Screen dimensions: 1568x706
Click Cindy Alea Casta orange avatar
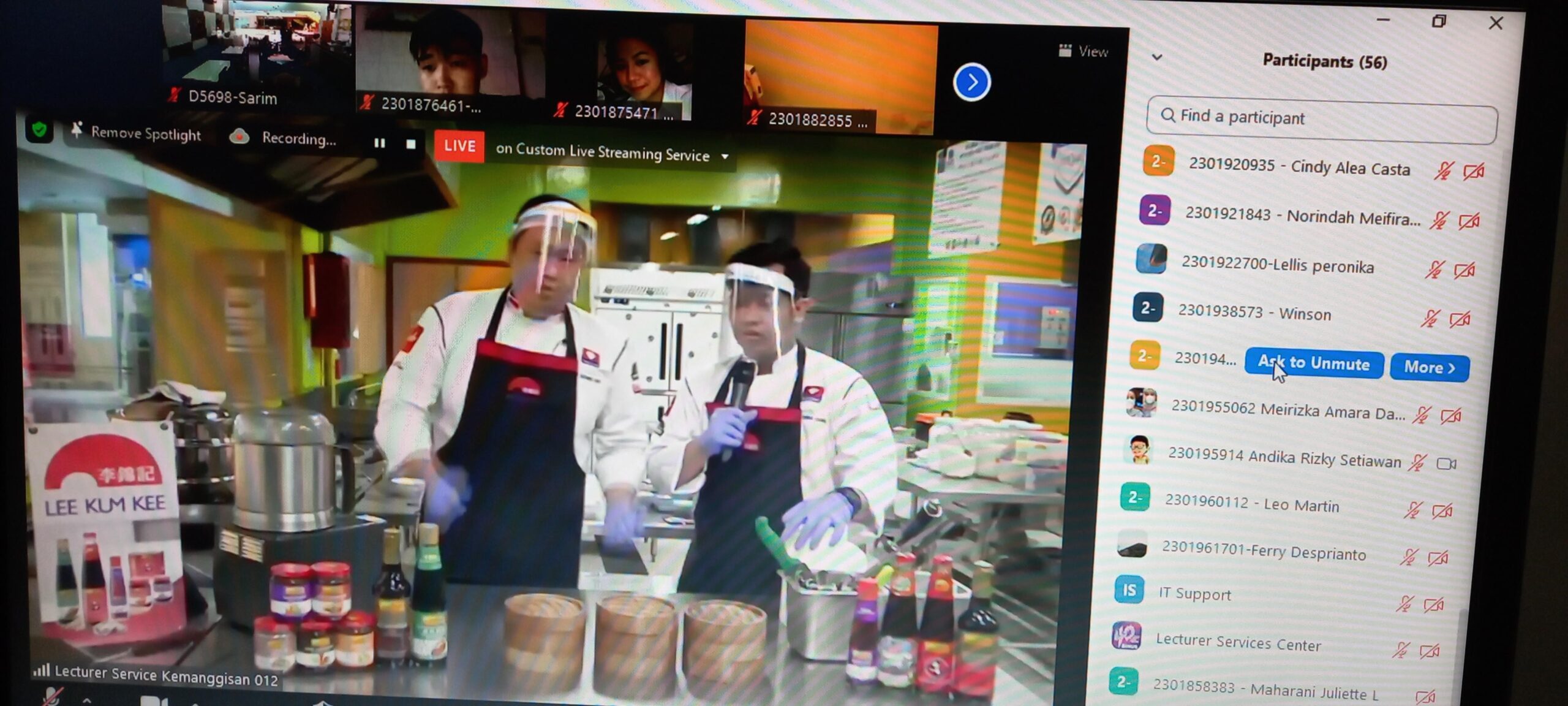1158,161
